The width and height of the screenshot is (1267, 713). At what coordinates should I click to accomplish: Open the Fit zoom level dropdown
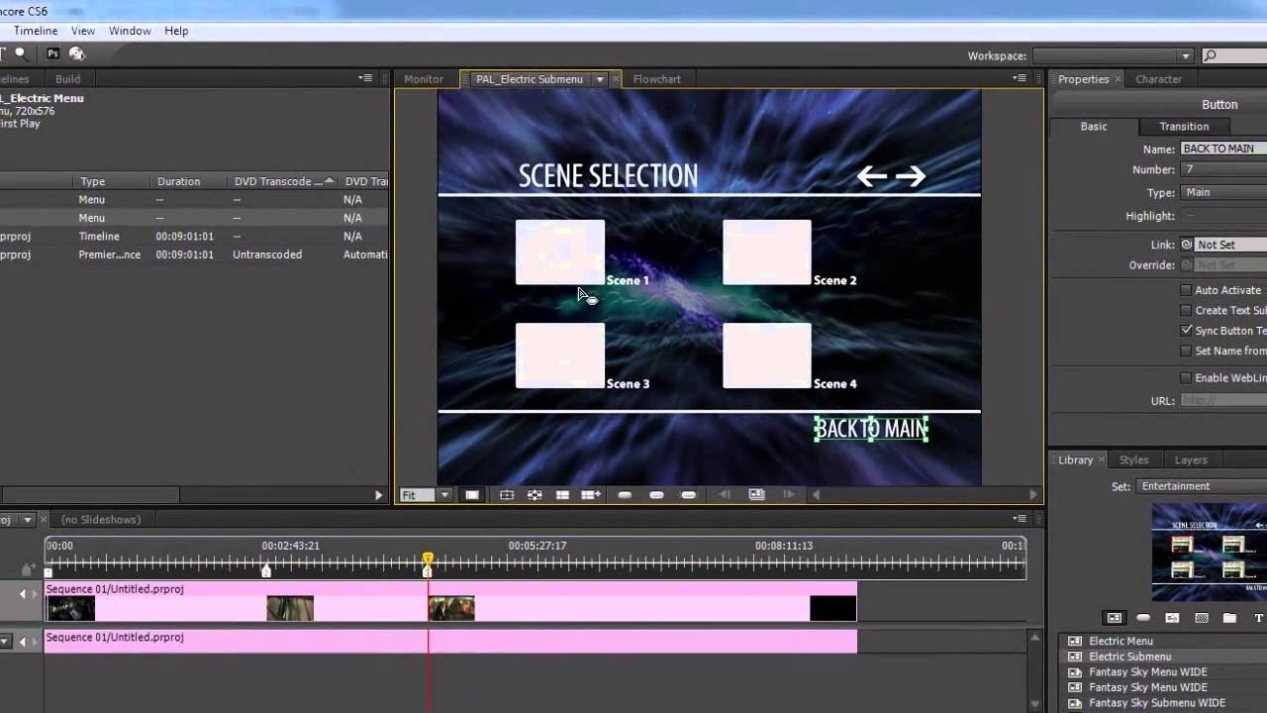[445, 495]
